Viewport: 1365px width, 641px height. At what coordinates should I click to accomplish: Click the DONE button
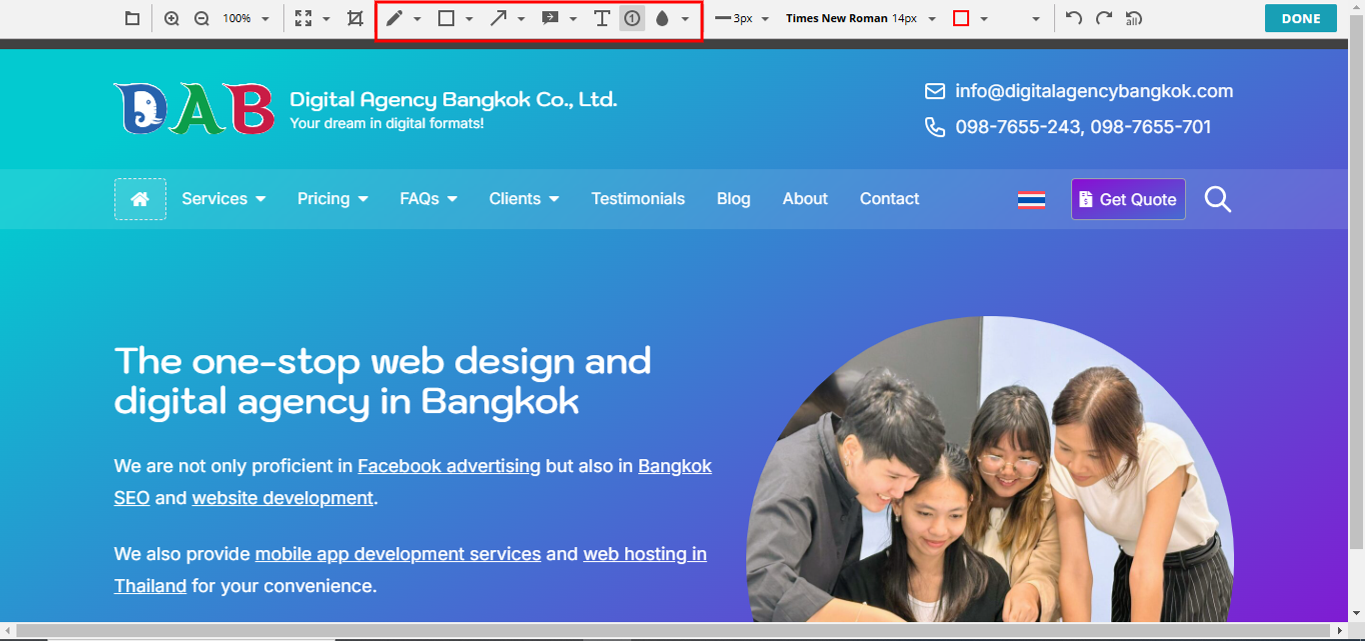click(1301, 19)
